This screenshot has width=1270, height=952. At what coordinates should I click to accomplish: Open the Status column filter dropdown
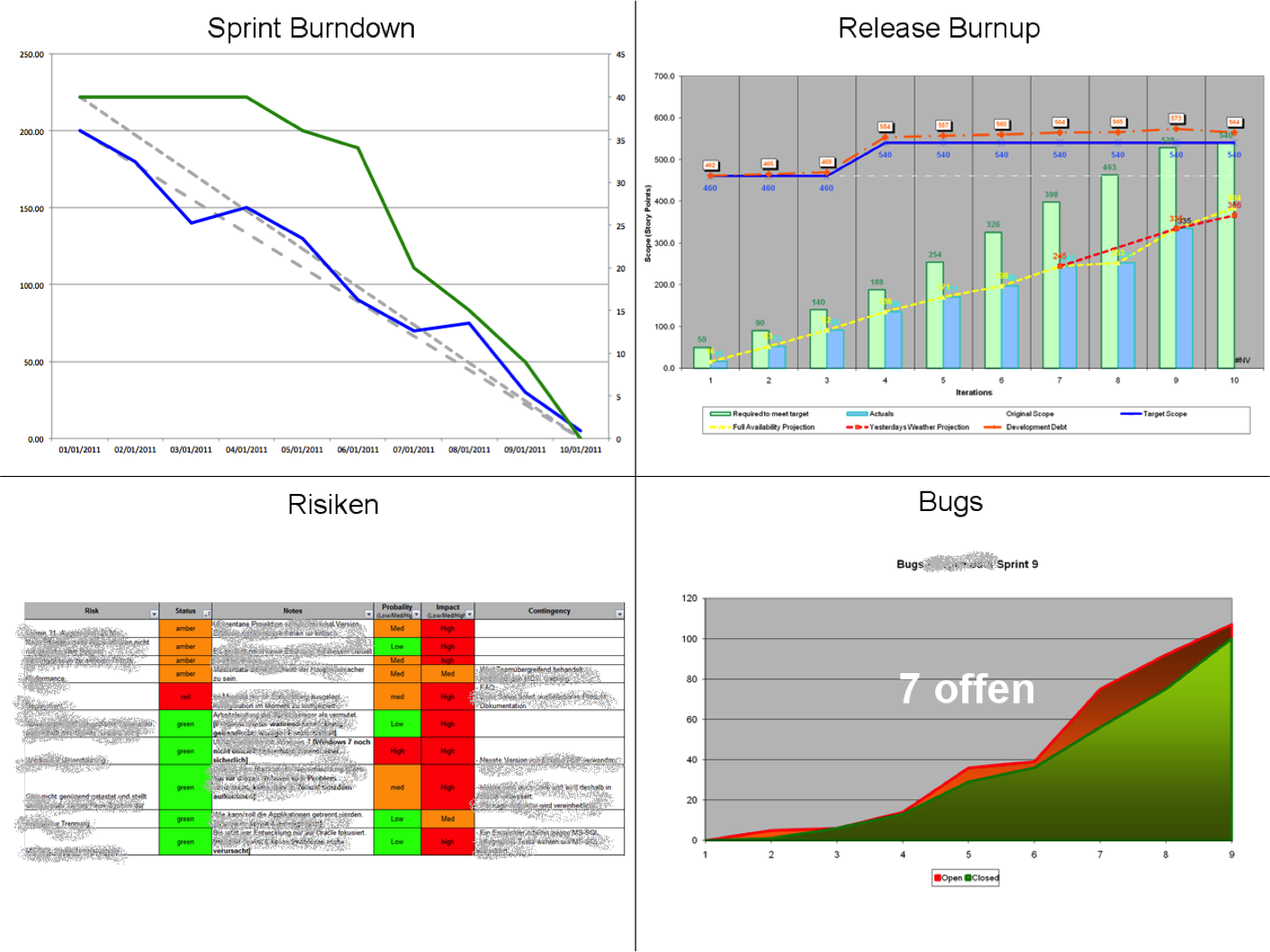coord(206,614)
